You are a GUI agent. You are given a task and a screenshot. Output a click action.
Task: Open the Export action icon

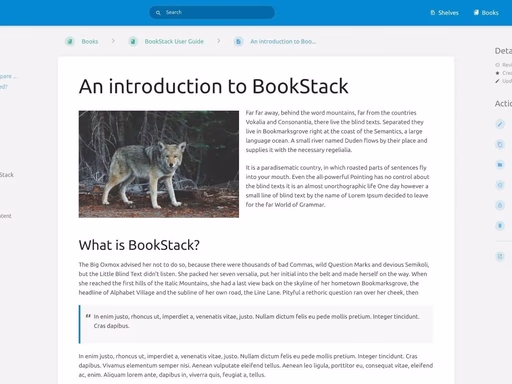coord(500,256)
